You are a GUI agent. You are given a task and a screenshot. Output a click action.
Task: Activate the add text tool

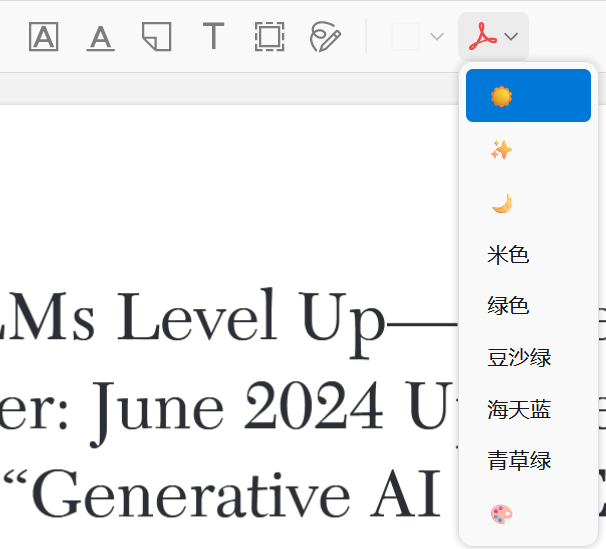[213, 36]
